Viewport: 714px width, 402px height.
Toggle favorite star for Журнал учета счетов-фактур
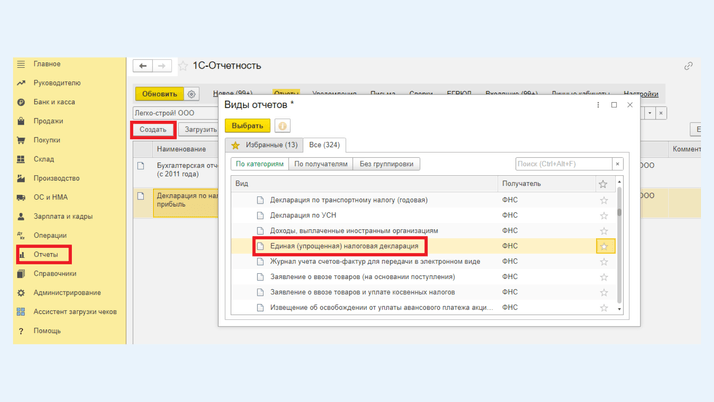(603, 262)
